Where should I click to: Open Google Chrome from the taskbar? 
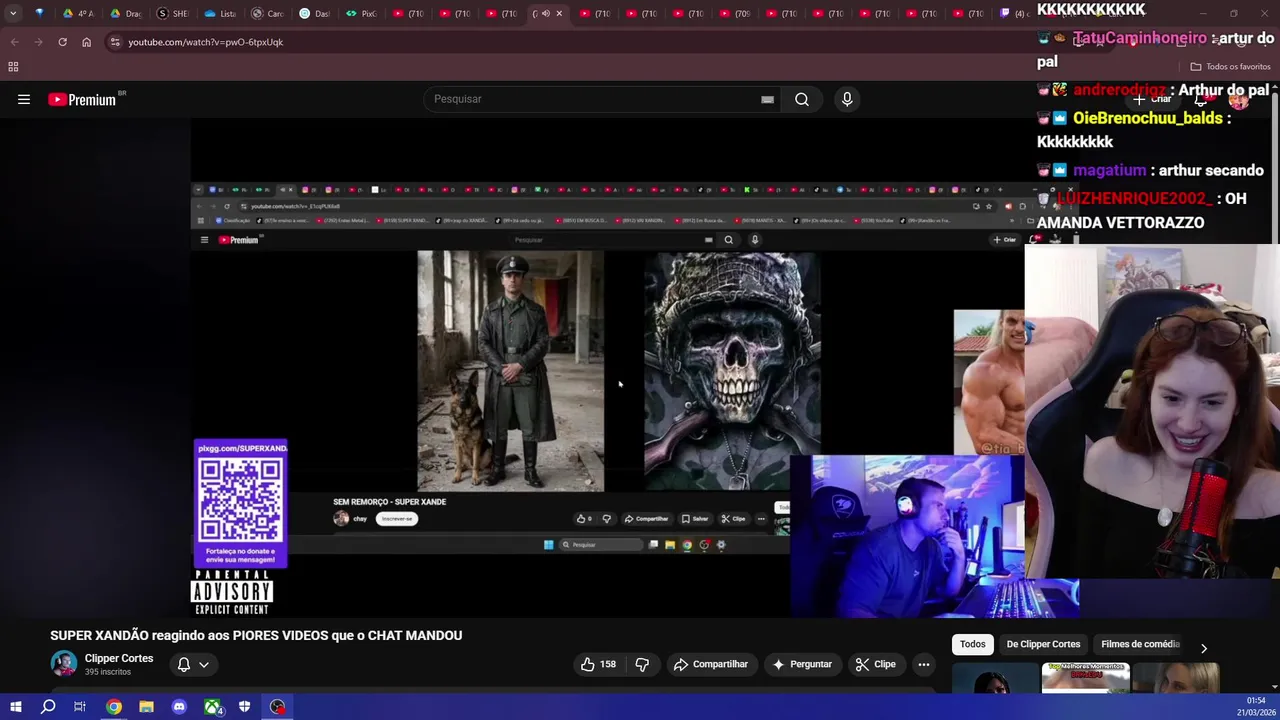(114, 707)
